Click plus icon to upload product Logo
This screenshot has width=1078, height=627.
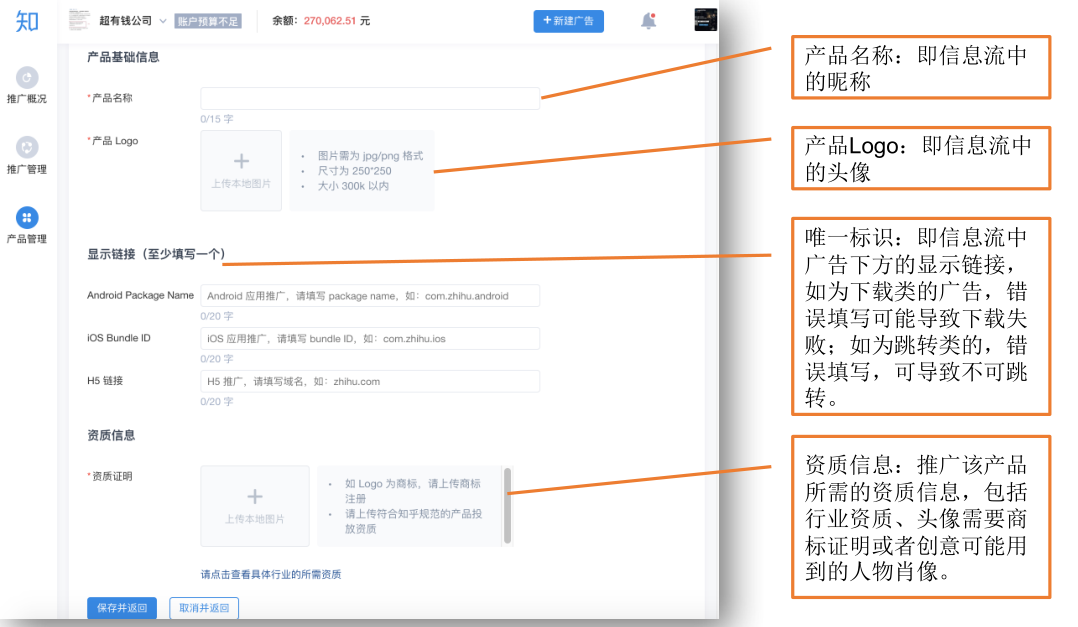(241, 162)
